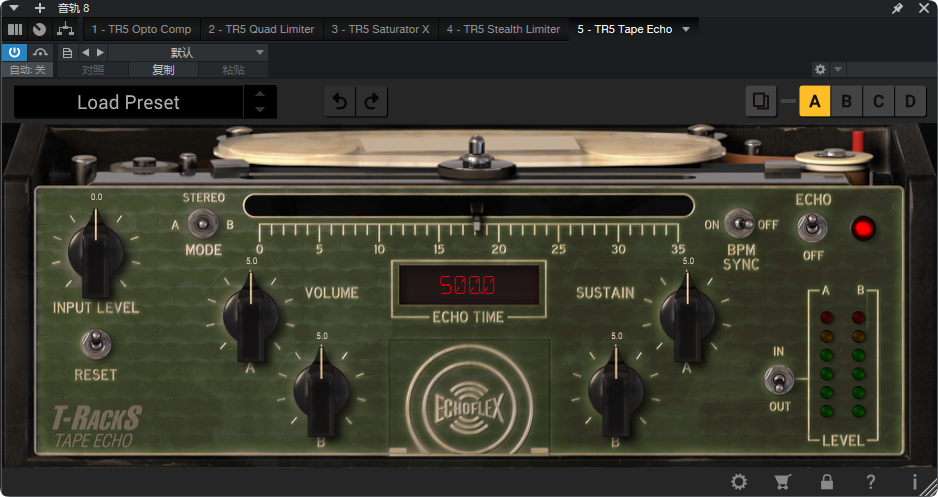Toggle the blue plugin power button

(x=14, y=53)
